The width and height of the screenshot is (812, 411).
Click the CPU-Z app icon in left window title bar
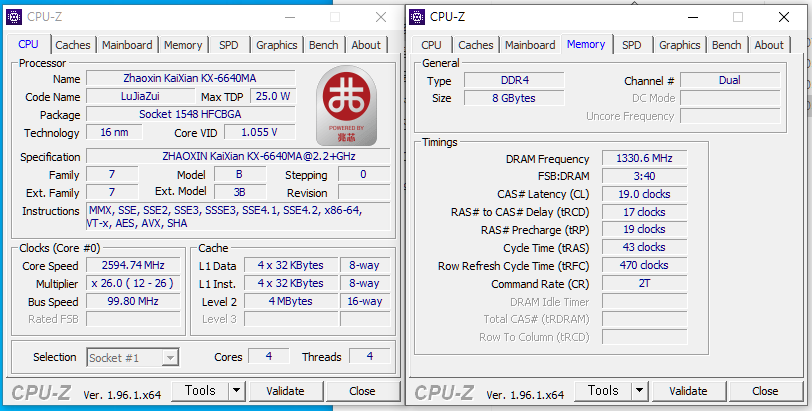point(14,17)
